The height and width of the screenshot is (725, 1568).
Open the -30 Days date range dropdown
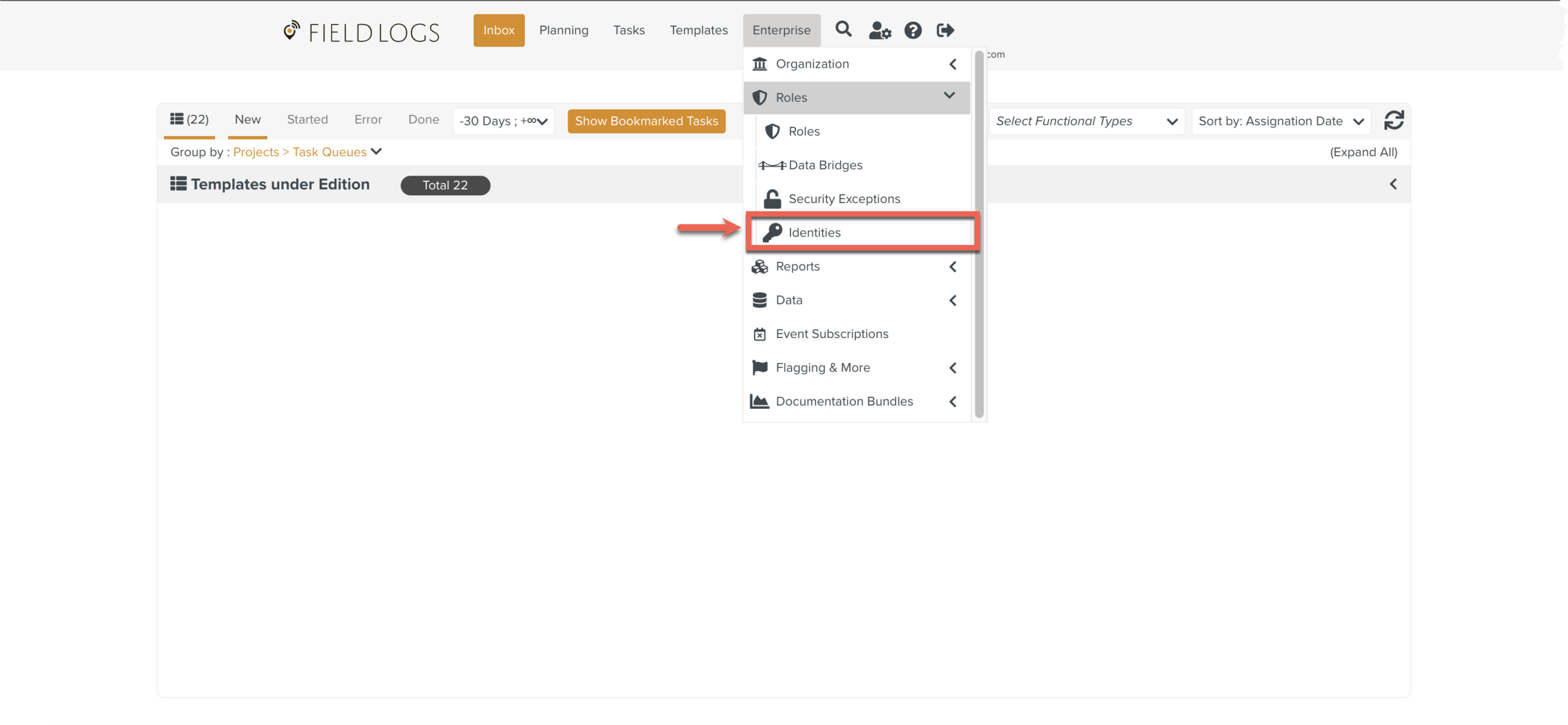pyautogui.click(x=503, y=121)
